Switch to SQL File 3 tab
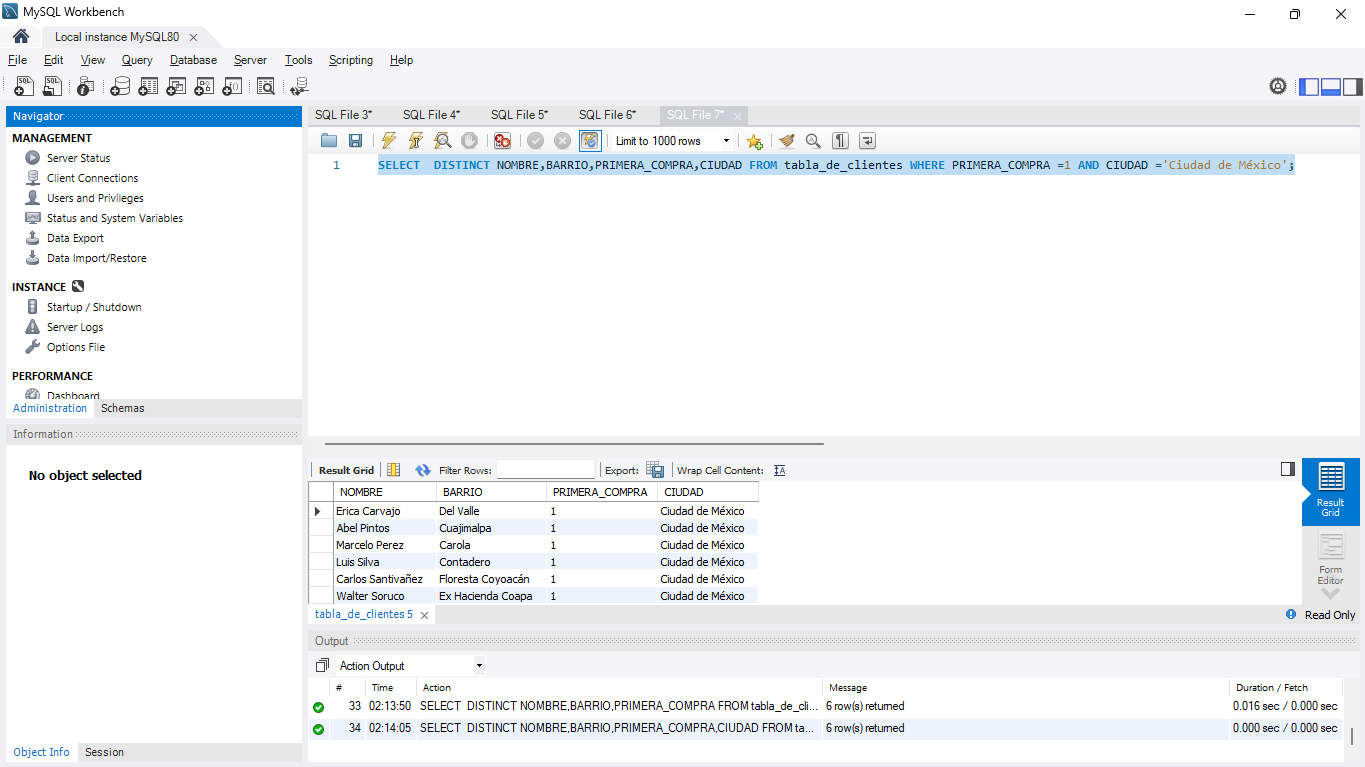This screenshot has height=767, width=1365. click(x=343, y=115)
